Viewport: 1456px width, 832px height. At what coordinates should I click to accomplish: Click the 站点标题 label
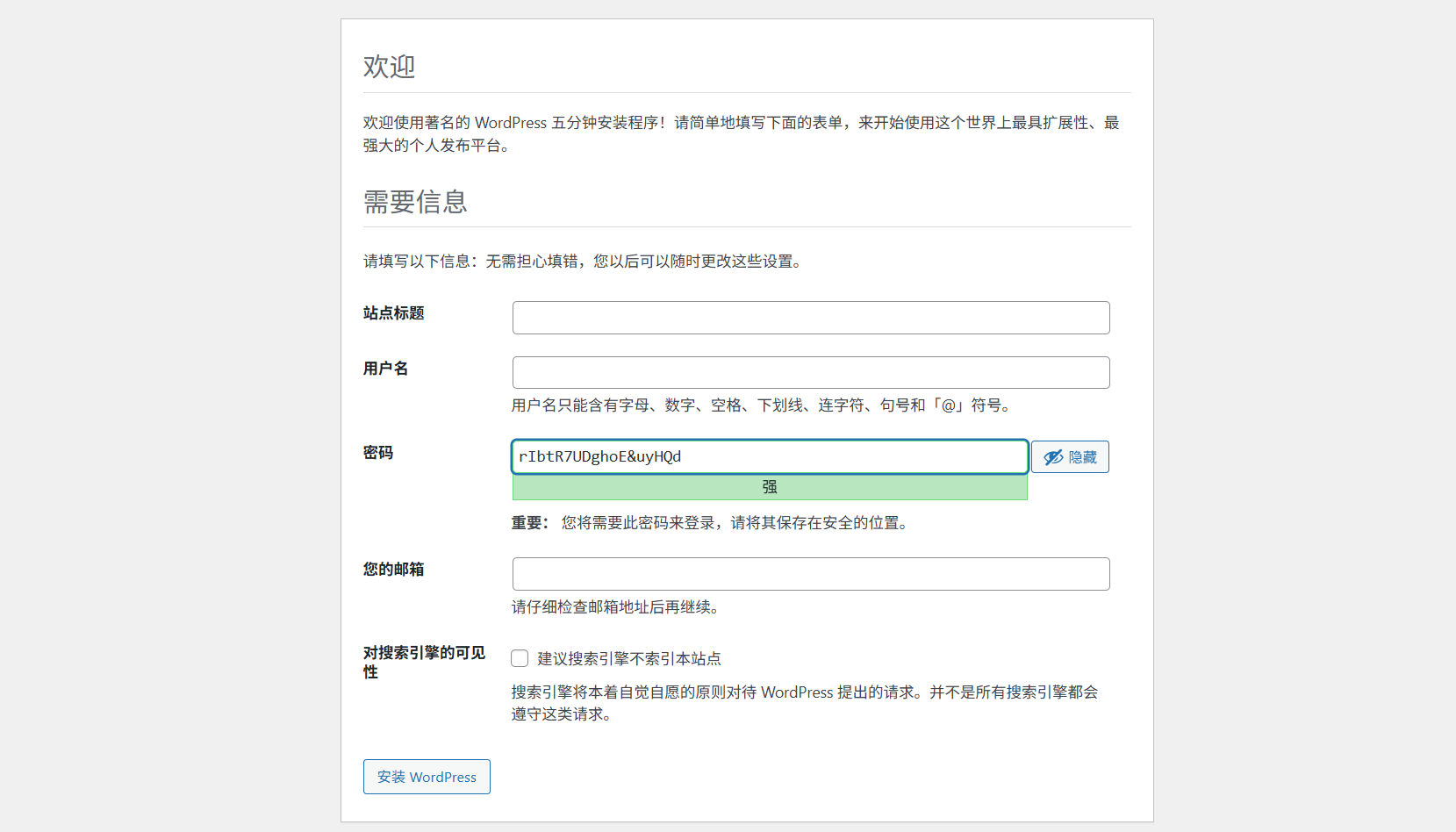[394, 313]
